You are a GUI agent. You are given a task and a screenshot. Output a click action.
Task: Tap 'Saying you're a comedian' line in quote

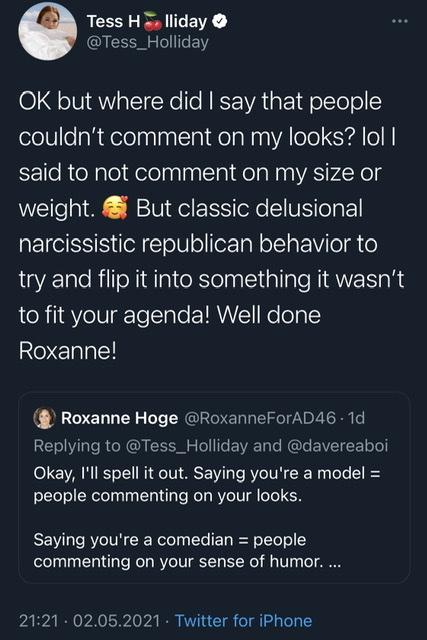click(x=133, y=540)
